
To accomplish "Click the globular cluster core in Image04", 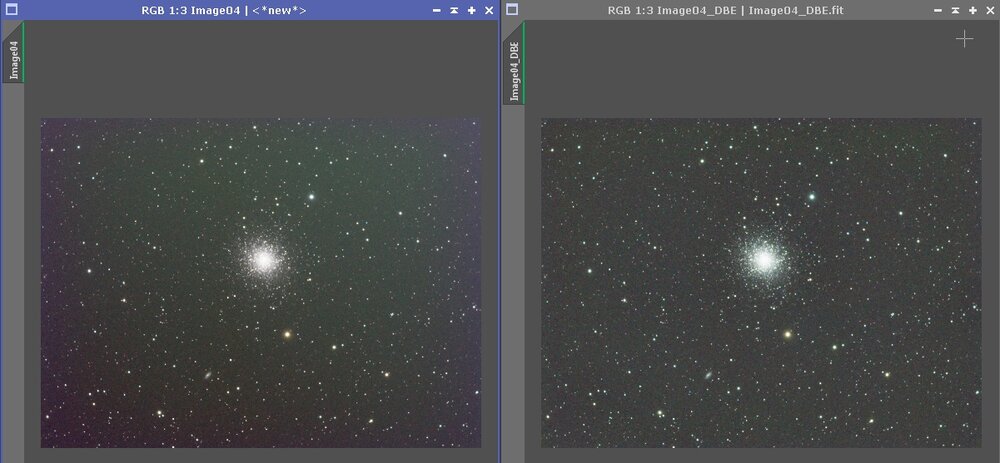I will [263, 259].
